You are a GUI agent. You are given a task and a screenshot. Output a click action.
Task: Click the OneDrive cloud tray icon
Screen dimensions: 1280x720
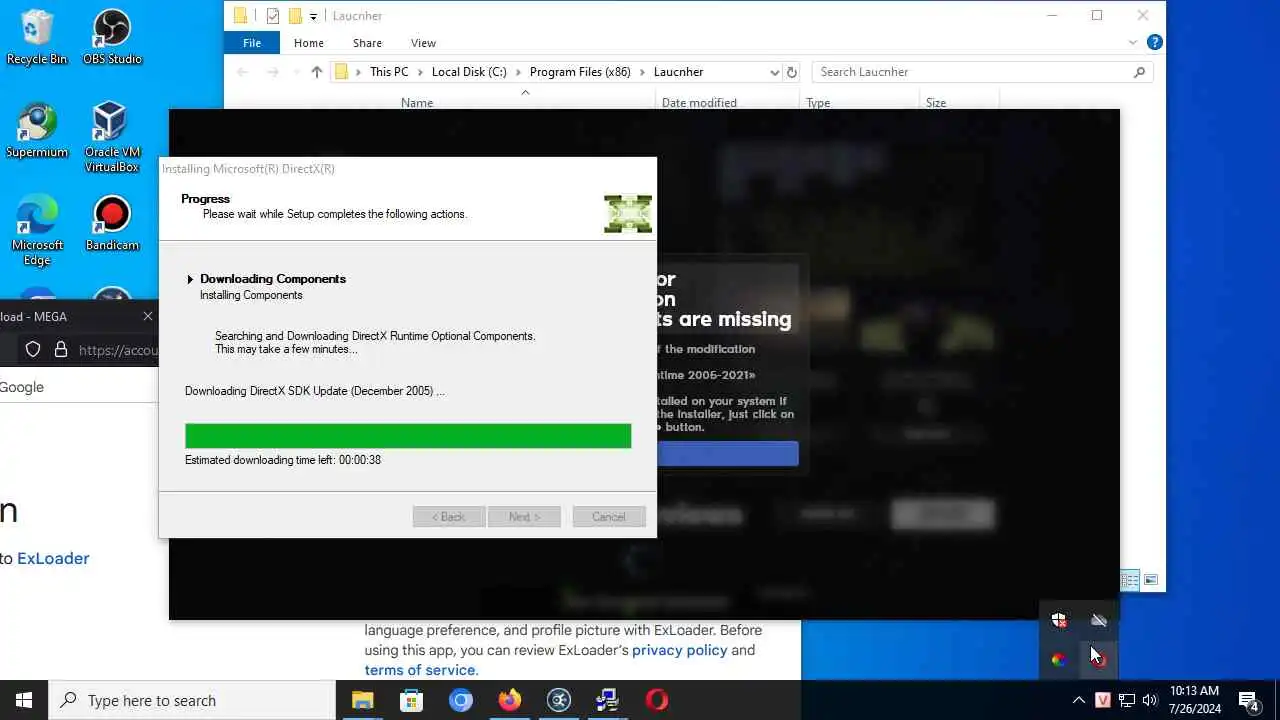pos(1098,621)
